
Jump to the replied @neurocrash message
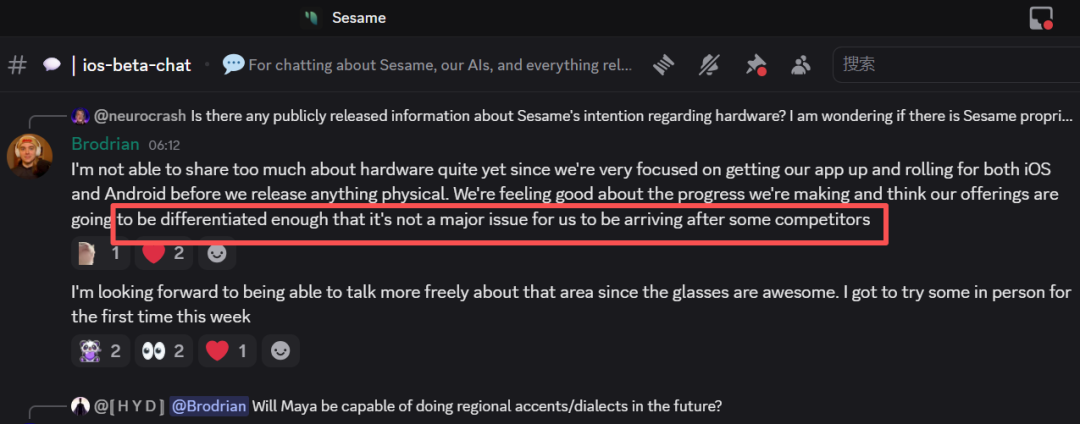click(630, 117)
